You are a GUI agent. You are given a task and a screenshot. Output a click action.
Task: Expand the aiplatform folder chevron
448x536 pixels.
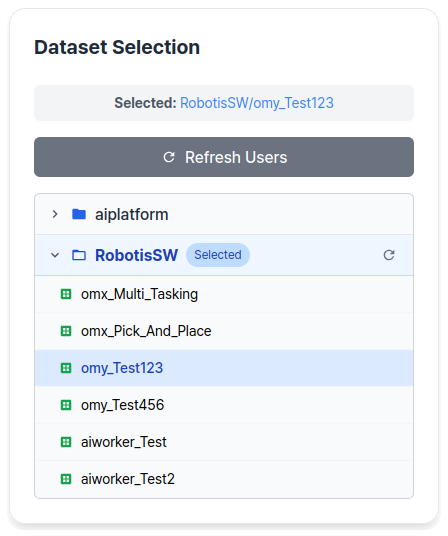55,214
